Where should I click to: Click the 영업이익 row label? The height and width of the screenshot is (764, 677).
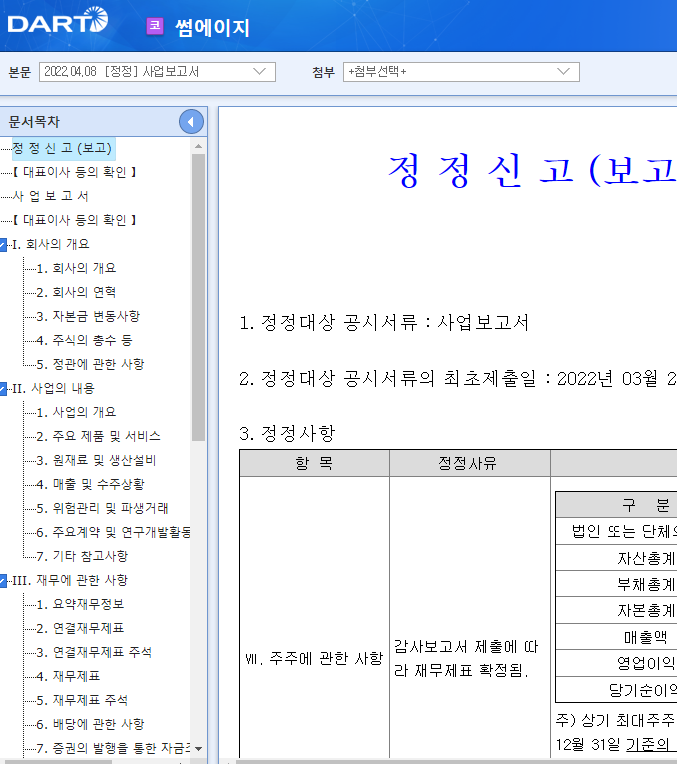pyautogui.click(x=646, y=663)
